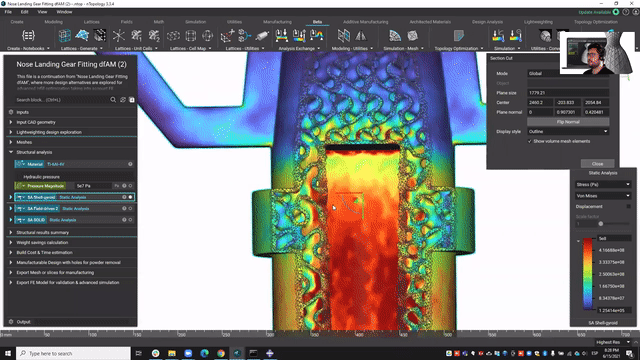
Task: Click the Unit Cell icon marked 2
Action: (x=154, y=36)
